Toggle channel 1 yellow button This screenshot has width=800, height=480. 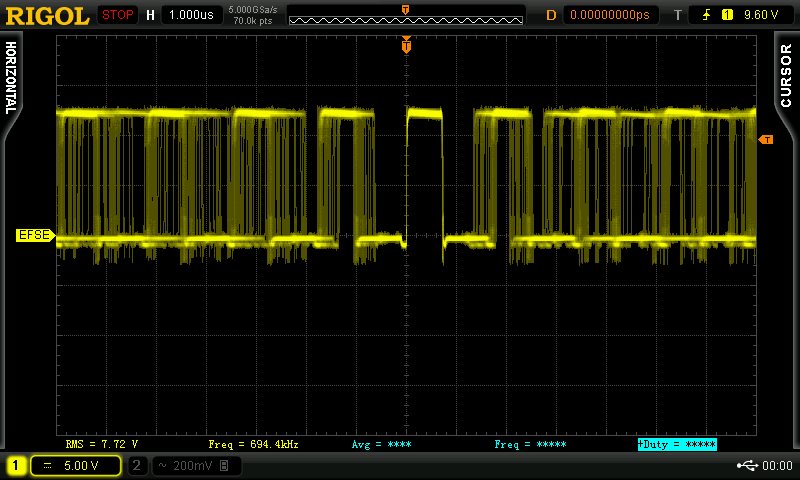click(15, 465)
